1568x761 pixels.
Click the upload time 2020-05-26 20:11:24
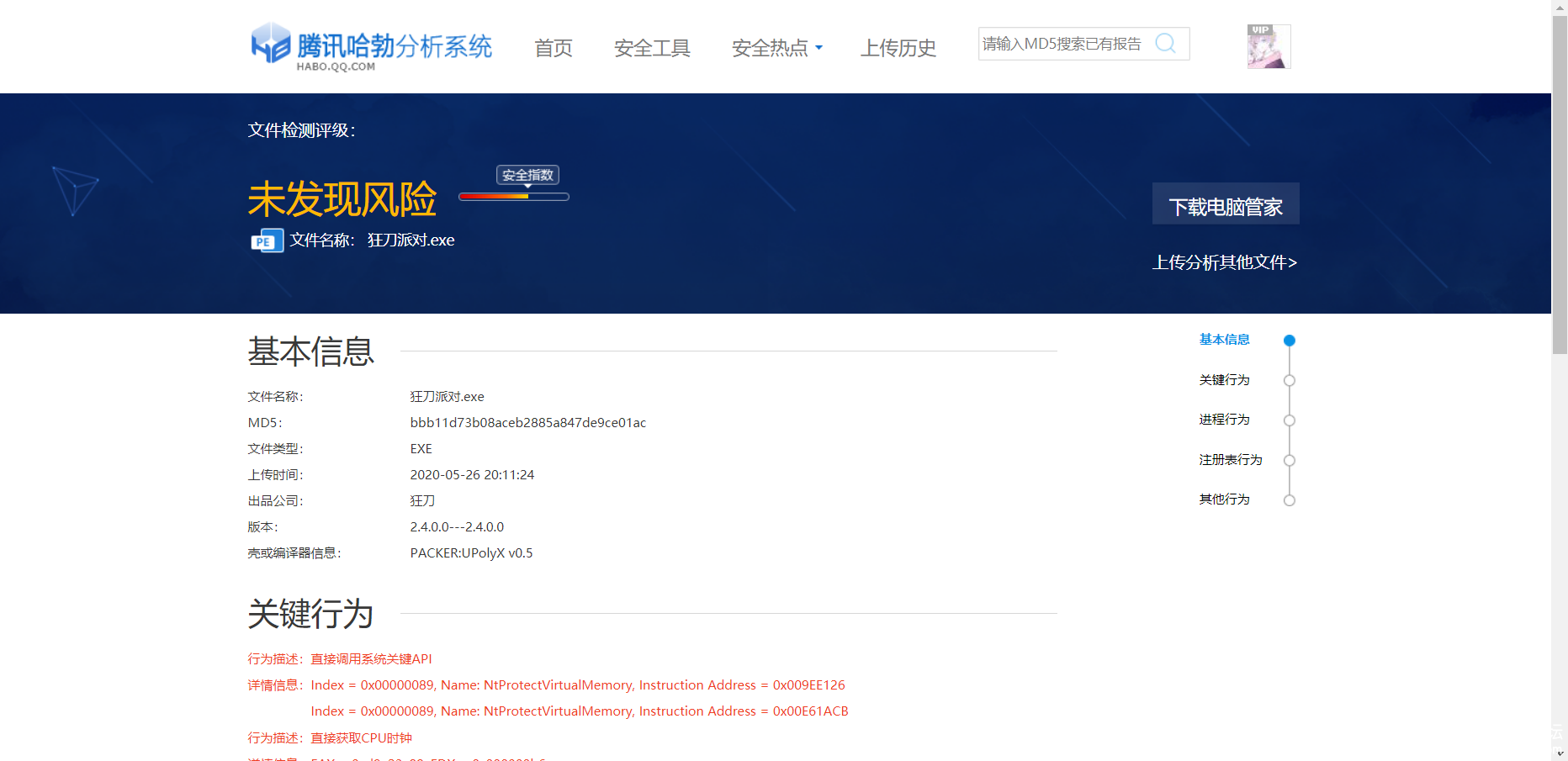[472, 475]
